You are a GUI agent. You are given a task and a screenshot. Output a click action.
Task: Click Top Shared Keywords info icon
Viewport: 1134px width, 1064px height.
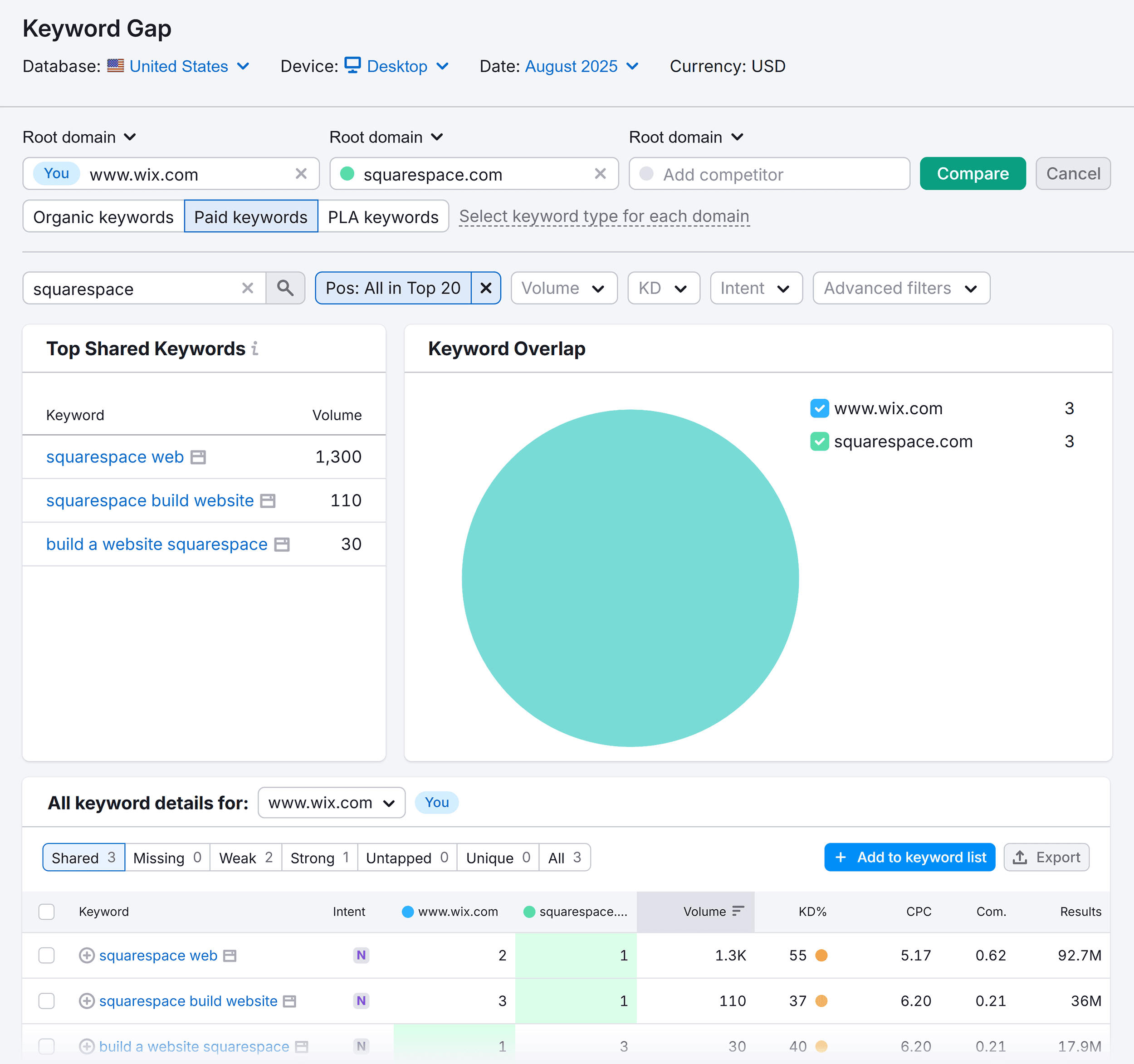click(x=255, y=348)
